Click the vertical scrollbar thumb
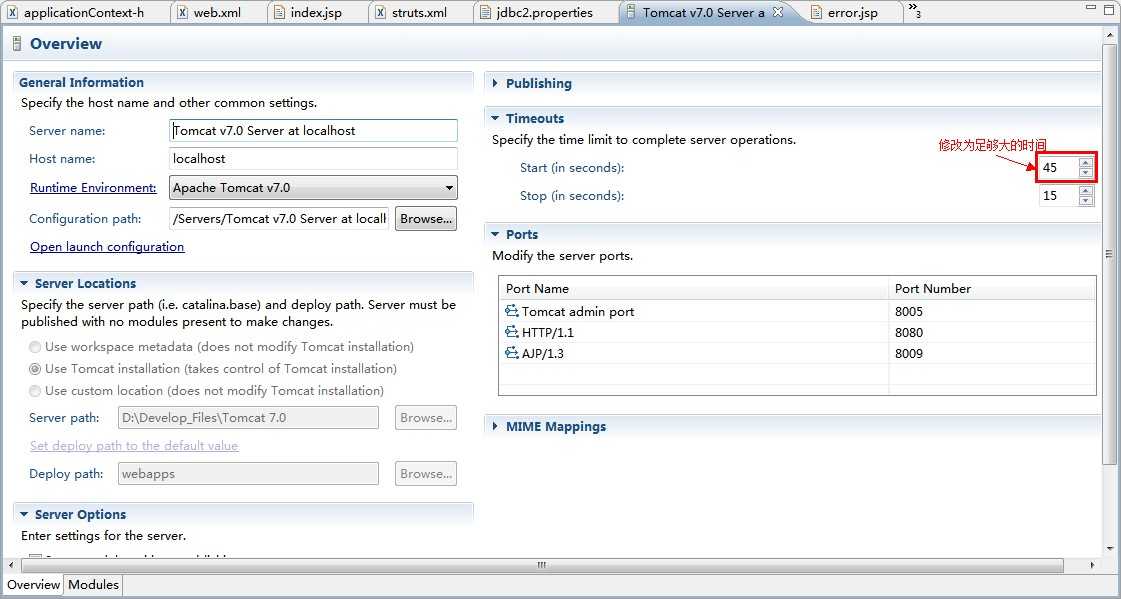1121x599 pixels. [1109, 254]
